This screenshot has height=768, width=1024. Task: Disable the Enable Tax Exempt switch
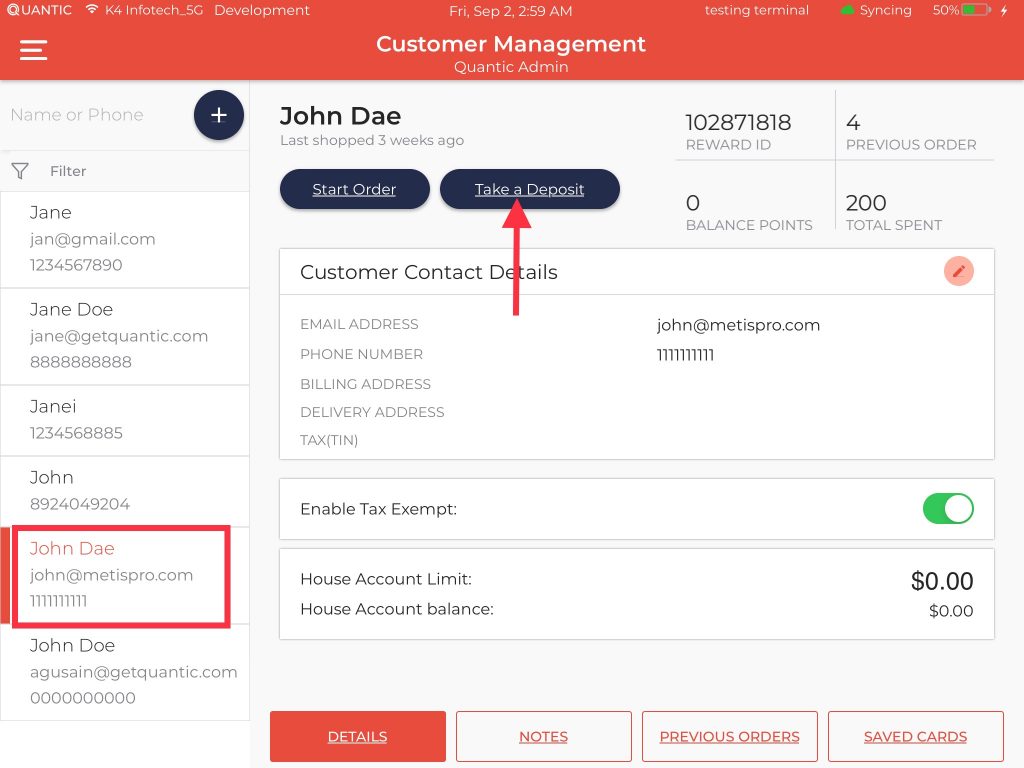tap(947, 508)
